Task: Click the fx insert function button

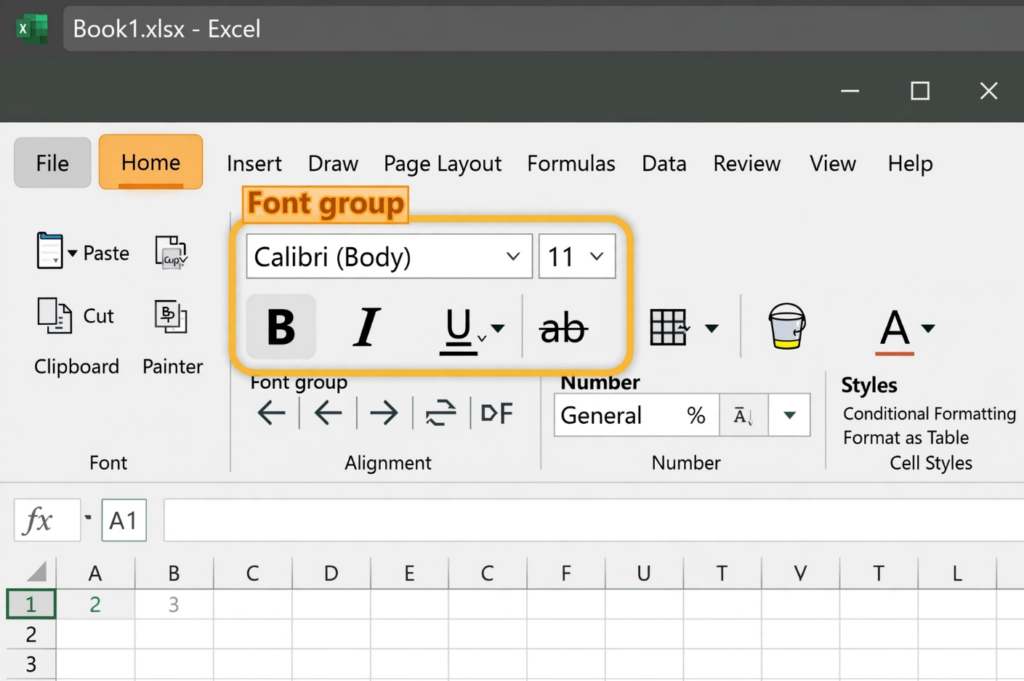Action: pyautogui.click(x=47, y=520)
